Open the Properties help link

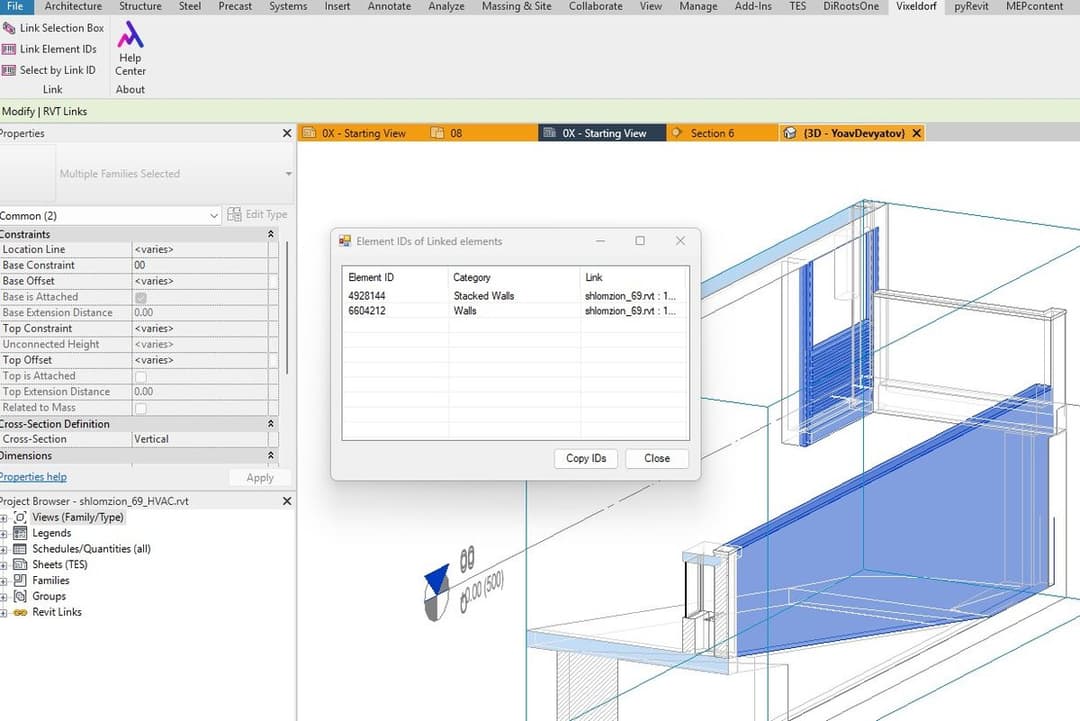coord(33,477)
